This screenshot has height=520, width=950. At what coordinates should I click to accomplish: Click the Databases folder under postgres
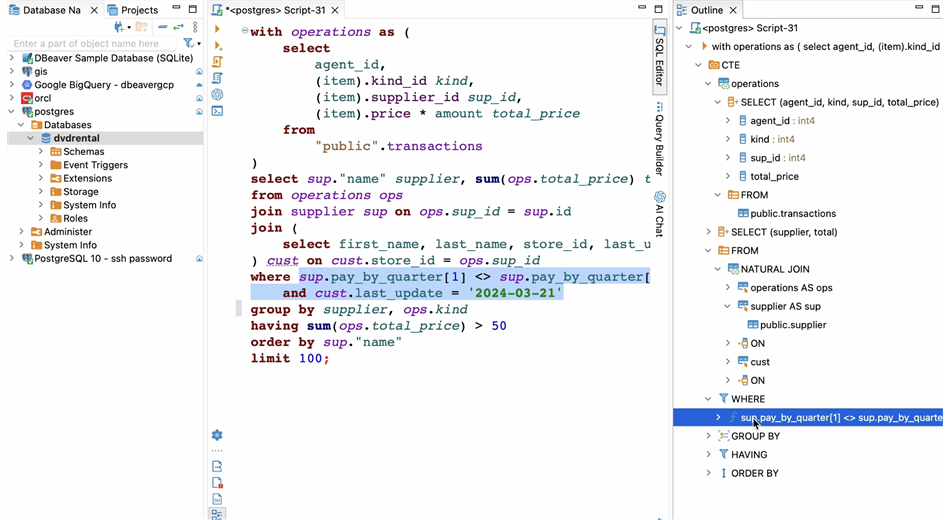[x=67, y=124]
